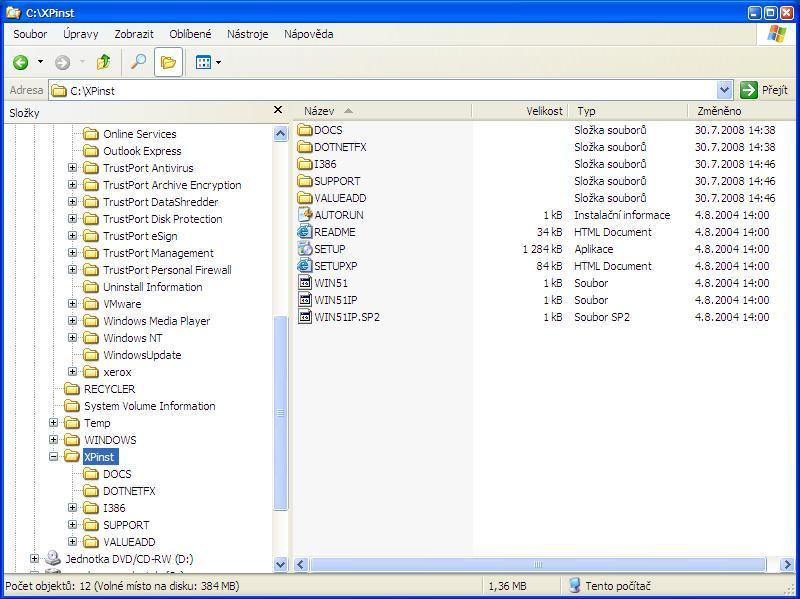Click the folder tree vertical scrollbar thumb
The height and width of the screenshot is (599, 800).
pos(281,413)
